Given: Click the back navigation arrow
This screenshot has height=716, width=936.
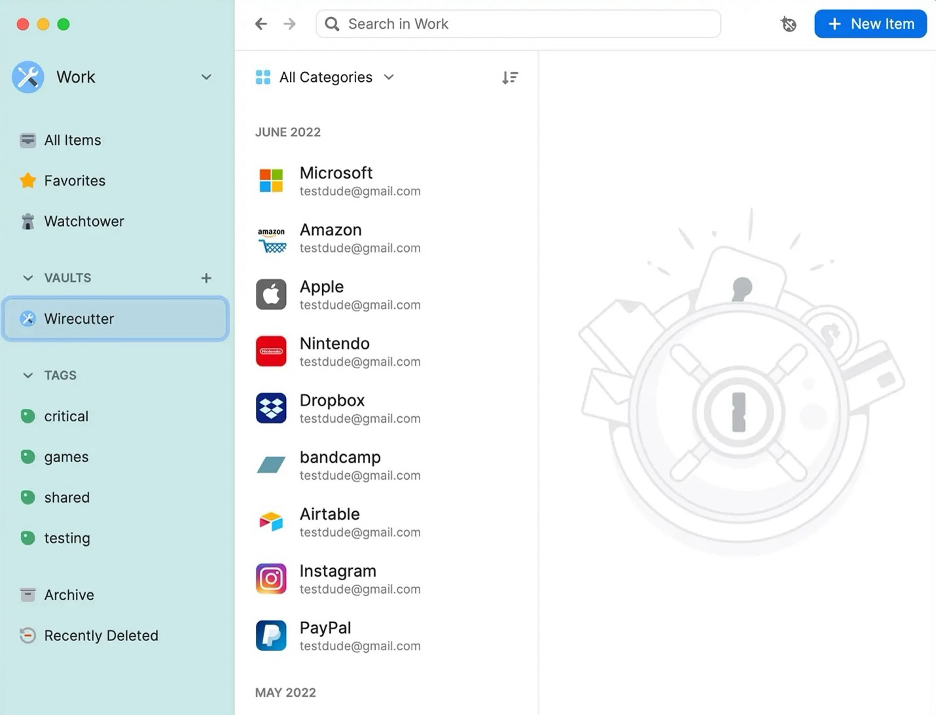Looking at the screenshot, I should click(x=260, y=23).
